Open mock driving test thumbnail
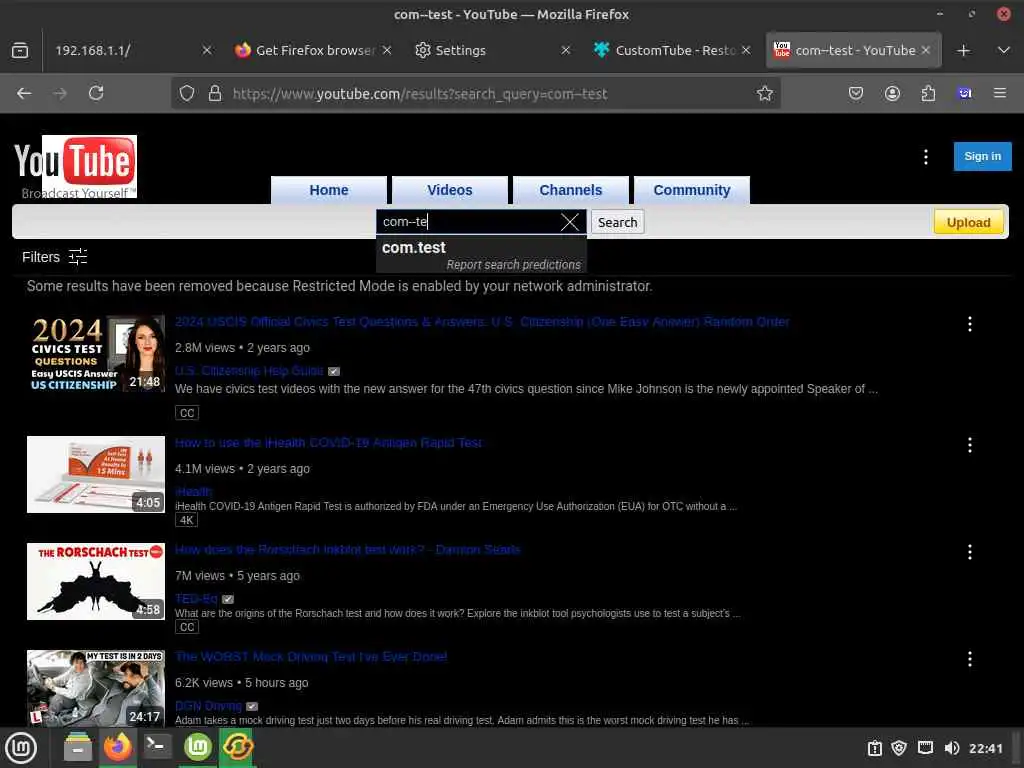Viewport: 1024px width, 768px height. click(x=96, y=688)
